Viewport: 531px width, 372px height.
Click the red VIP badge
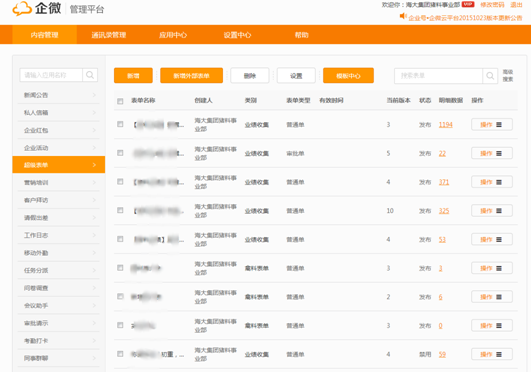(468, 4)
